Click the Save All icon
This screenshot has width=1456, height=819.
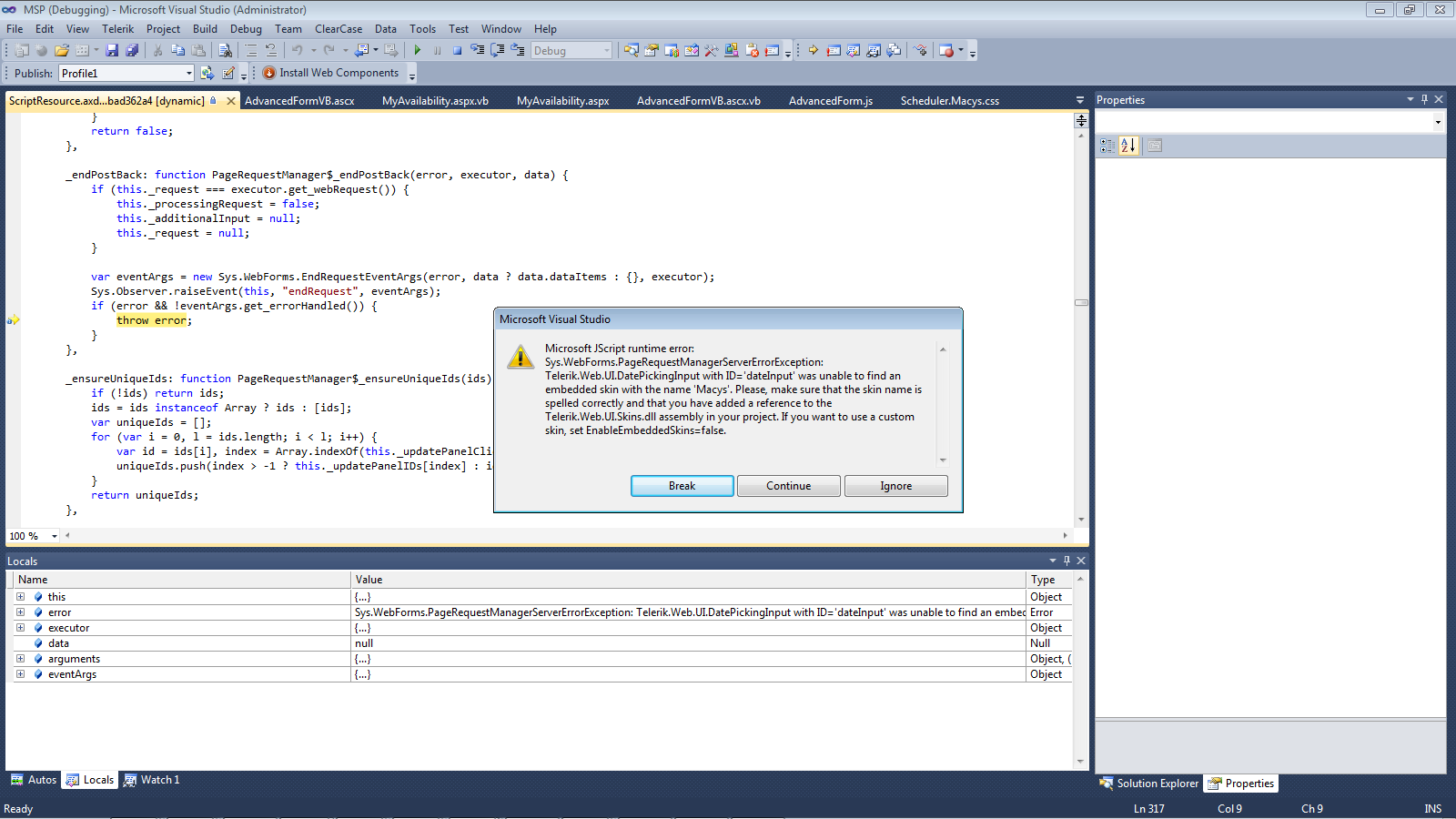132,51
